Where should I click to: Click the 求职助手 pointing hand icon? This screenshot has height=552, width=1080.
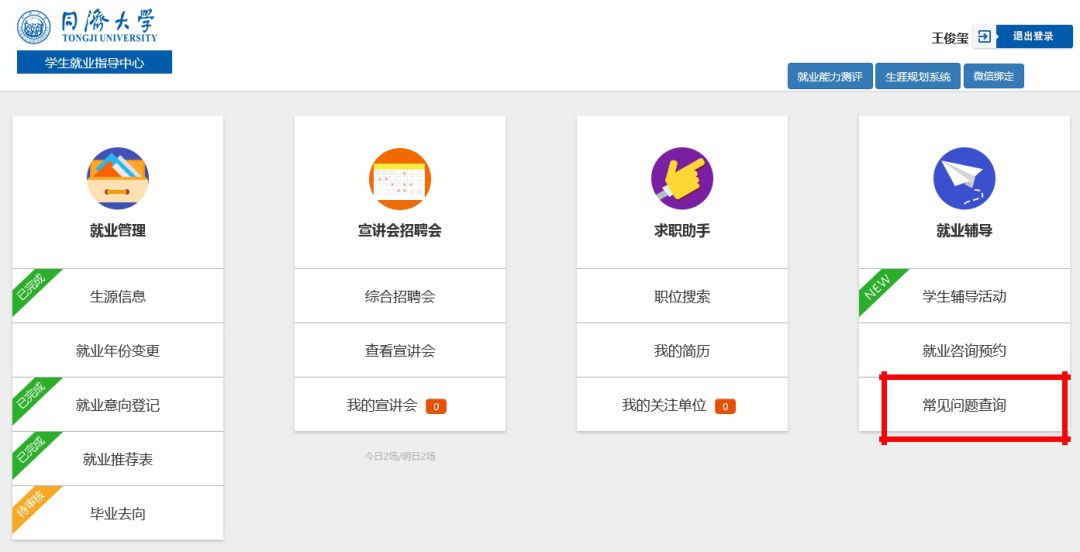[682, 179]
